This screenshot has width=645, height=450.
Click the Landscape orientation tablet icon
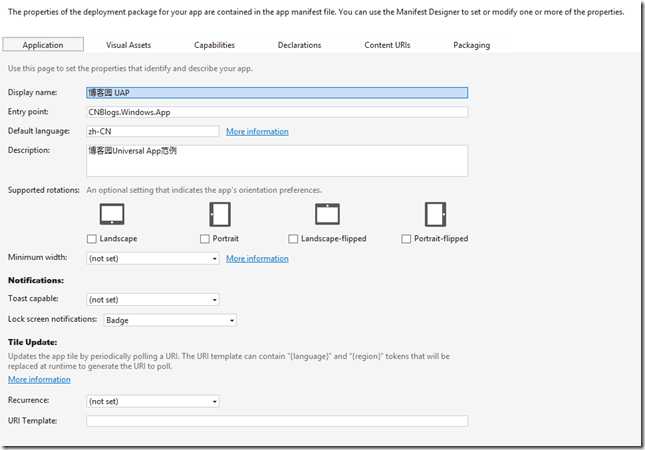click(x=112, y=214)
